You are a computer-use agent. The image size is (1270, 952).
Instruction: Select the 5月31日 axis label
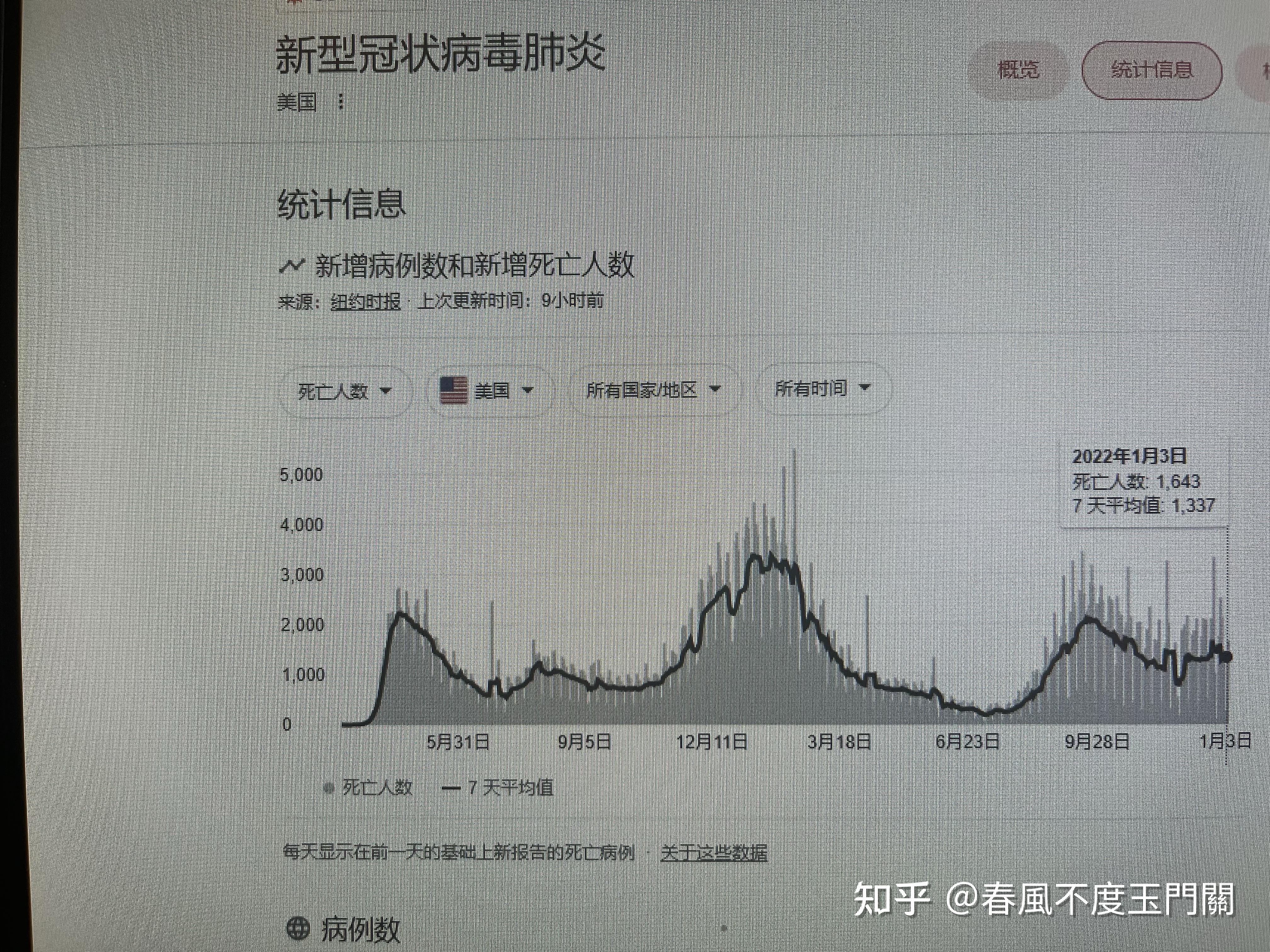point(458,742)
